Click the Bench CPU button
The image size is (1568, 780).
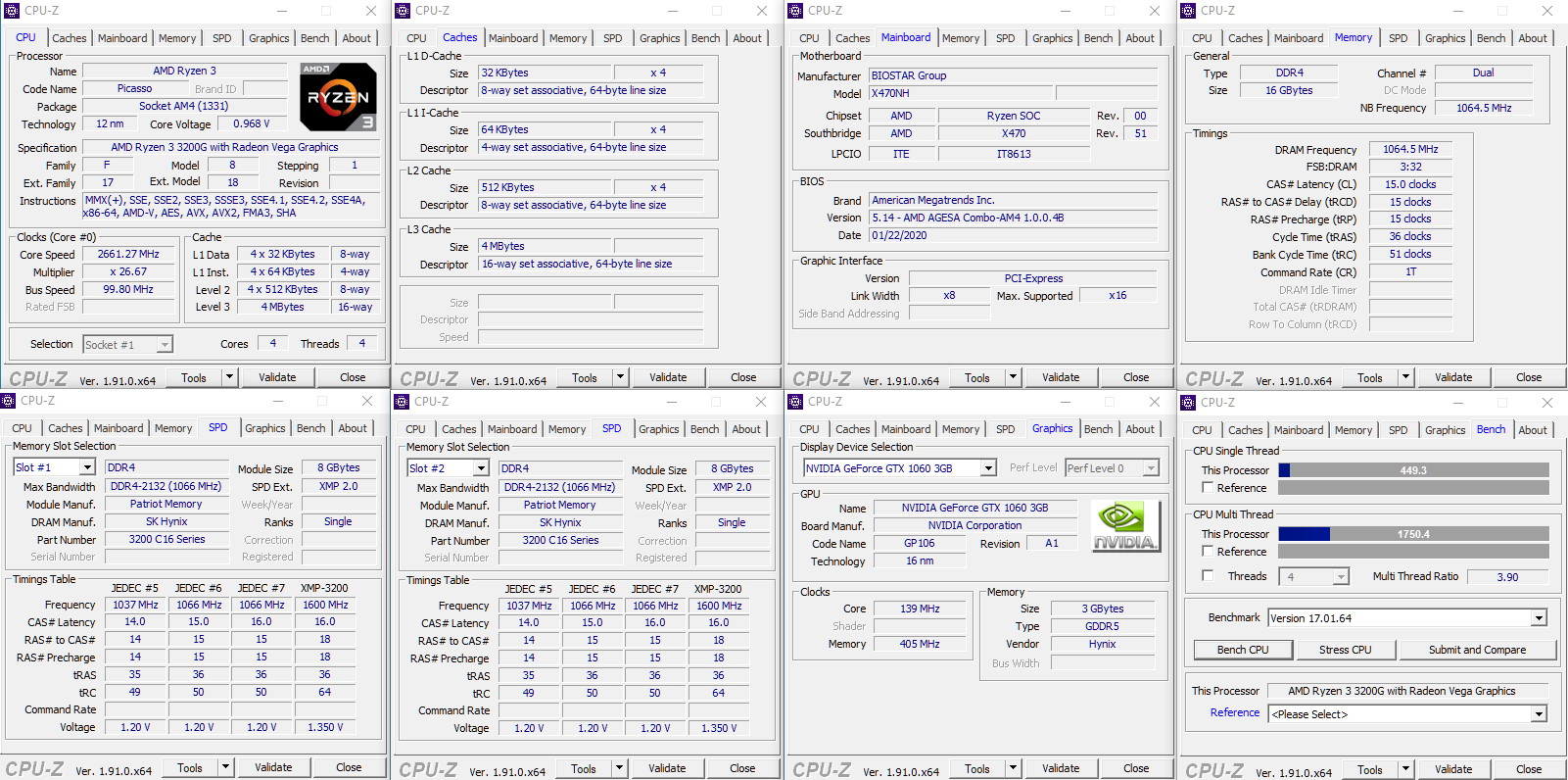(1243, 650)
